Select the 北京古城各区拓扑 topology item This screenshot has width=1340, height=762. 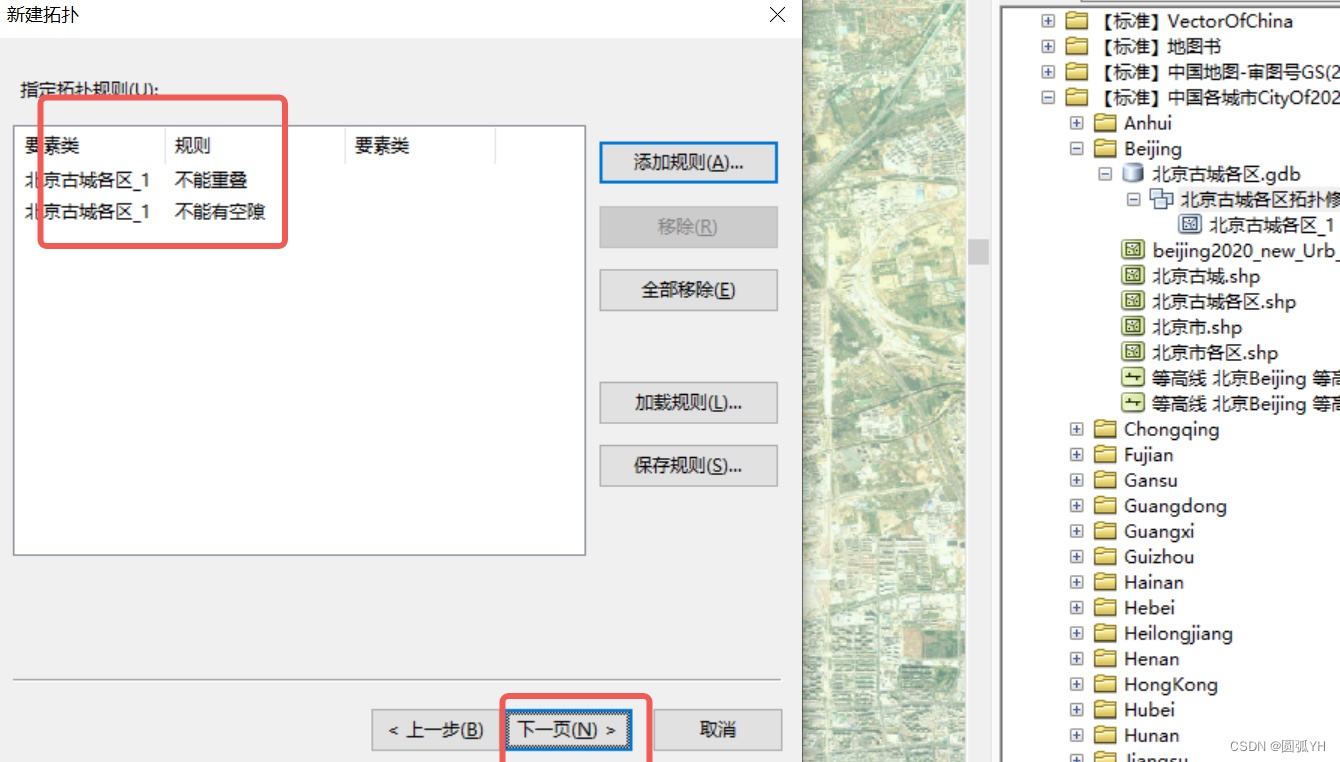1250,199
